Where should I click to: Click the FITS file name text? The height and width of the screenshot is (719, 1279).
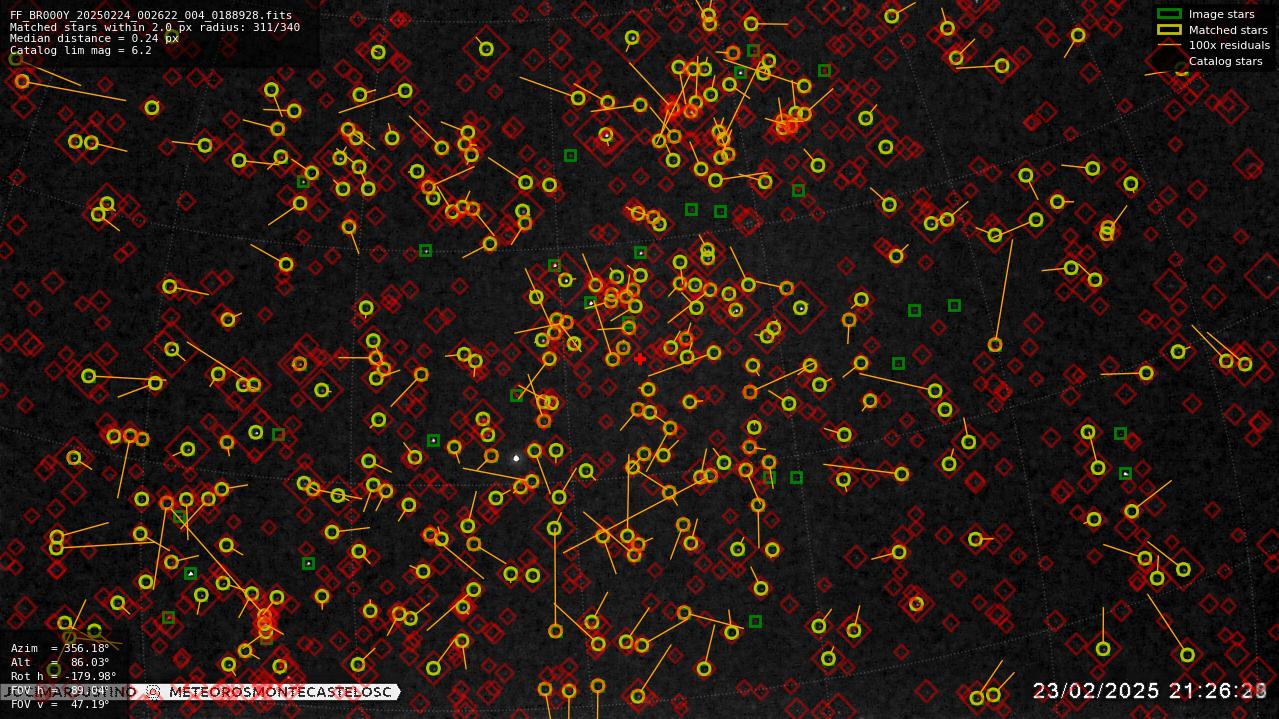coord(151,16)
